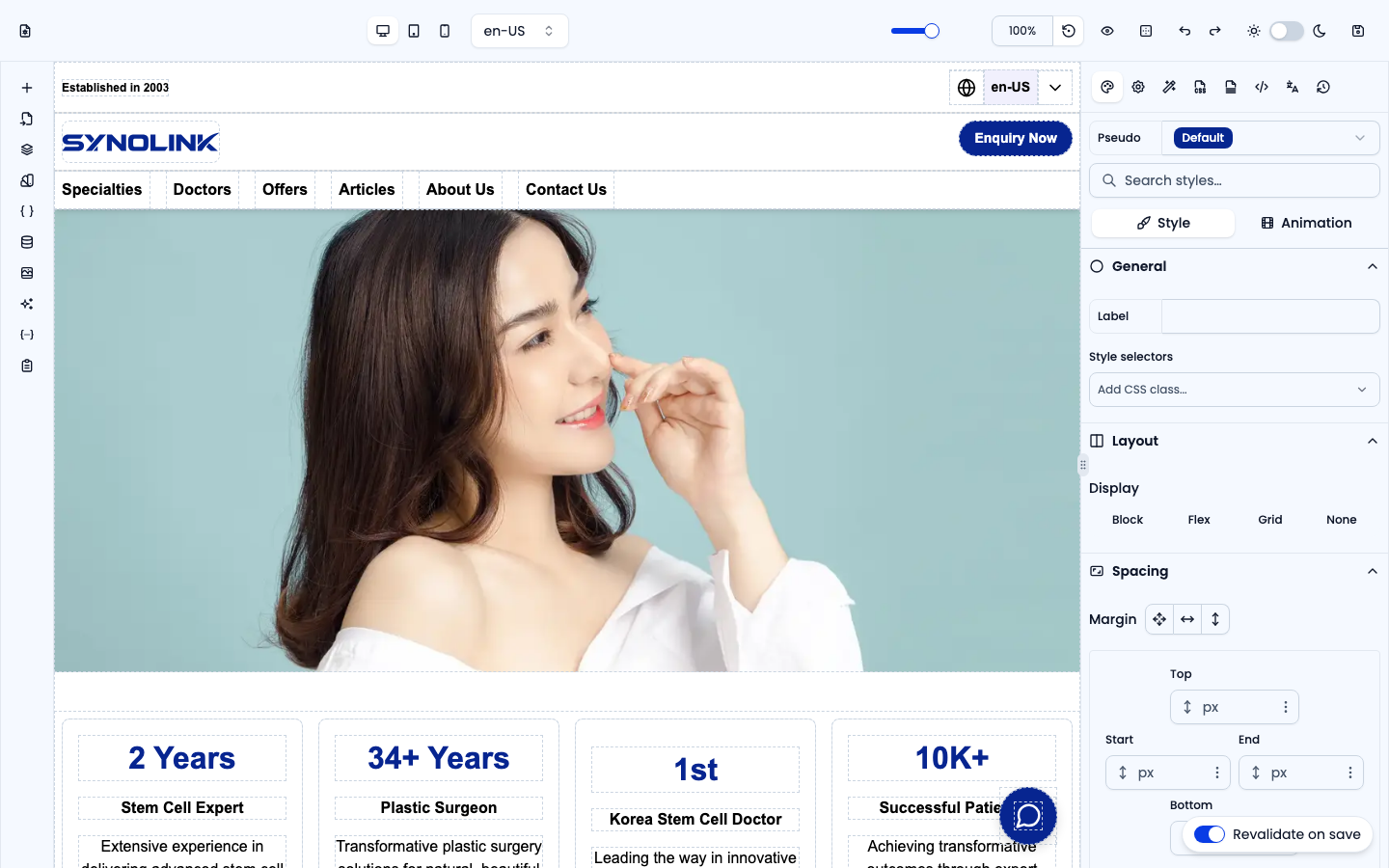Open the image media panel in the sidebar
Image resolution: width=1389 pixels, height=868 pixels.
27,273
